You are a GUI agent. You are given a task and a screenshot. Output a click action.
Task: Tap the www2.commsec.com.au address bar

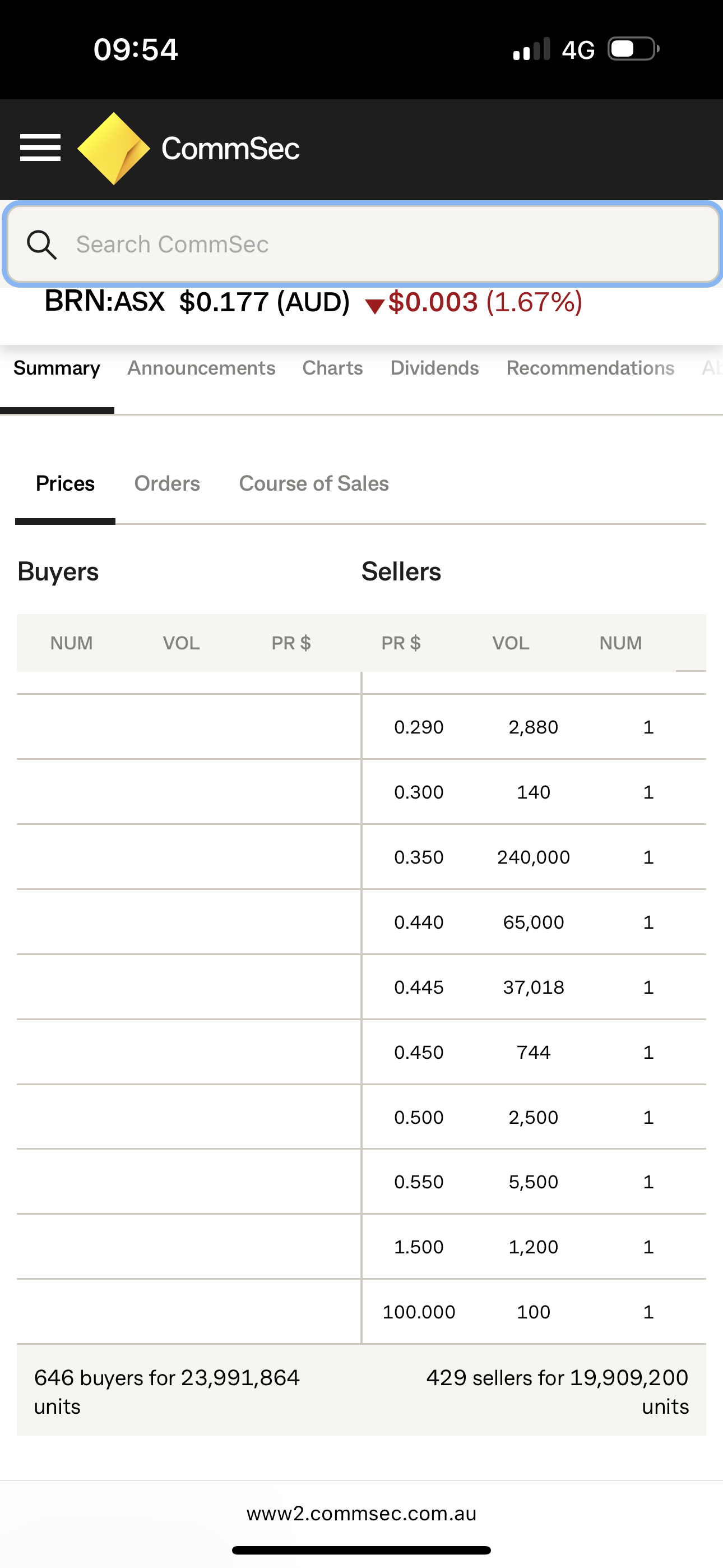361,1513
